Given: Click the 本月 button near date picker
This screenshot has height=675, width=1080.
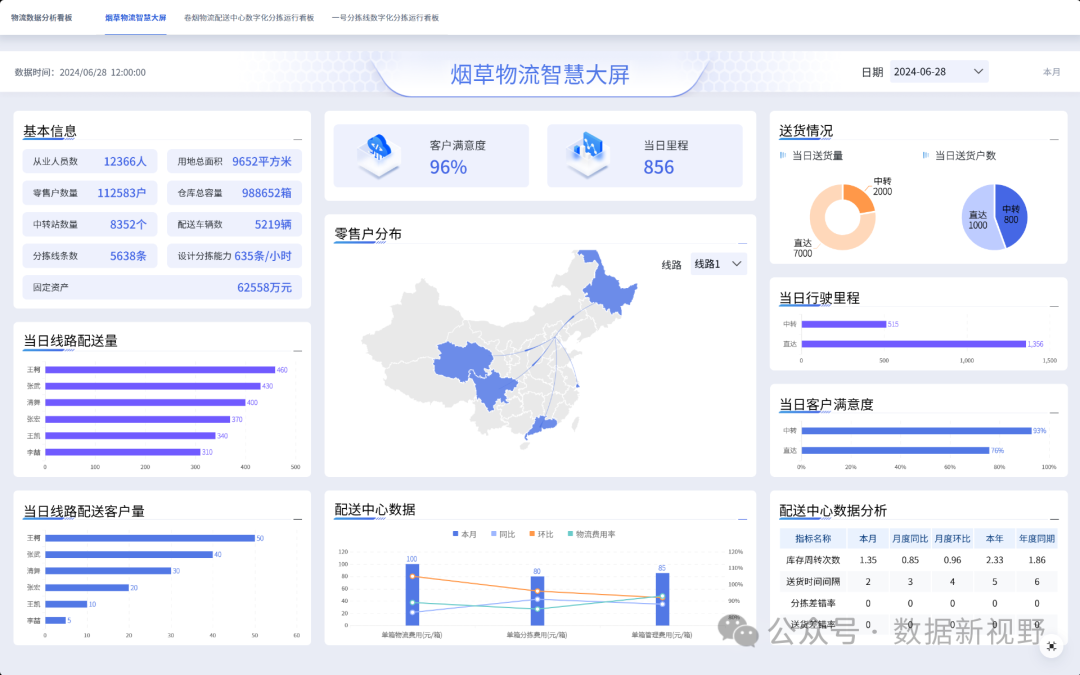Looking at the screenshot, I should click(1051, 72).
